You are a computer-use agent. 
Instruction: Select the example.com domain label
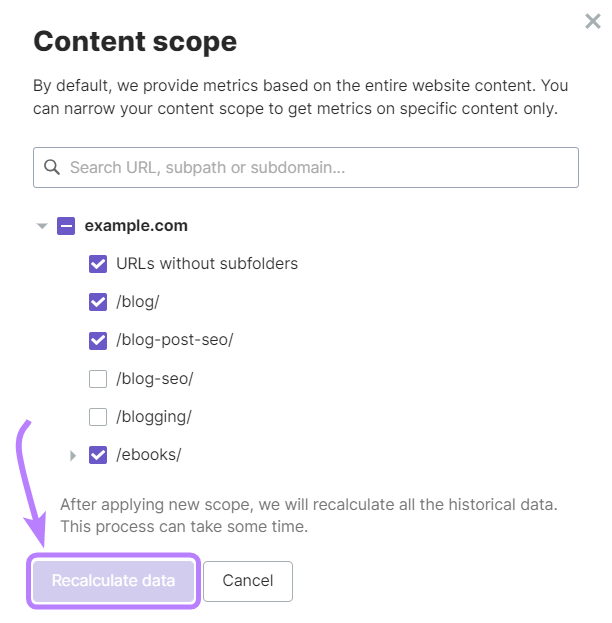tap(136, 226)
